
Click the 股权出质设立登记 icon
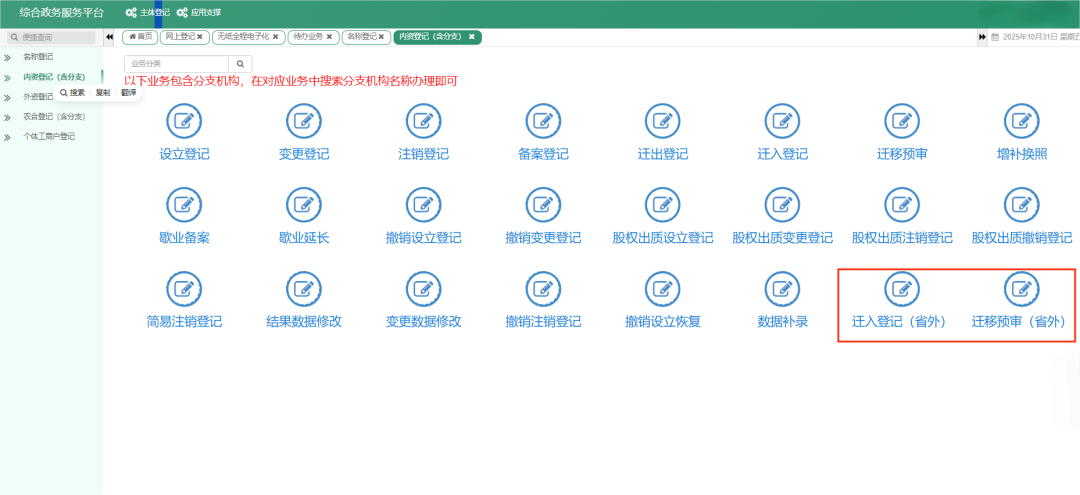[663, 205]
